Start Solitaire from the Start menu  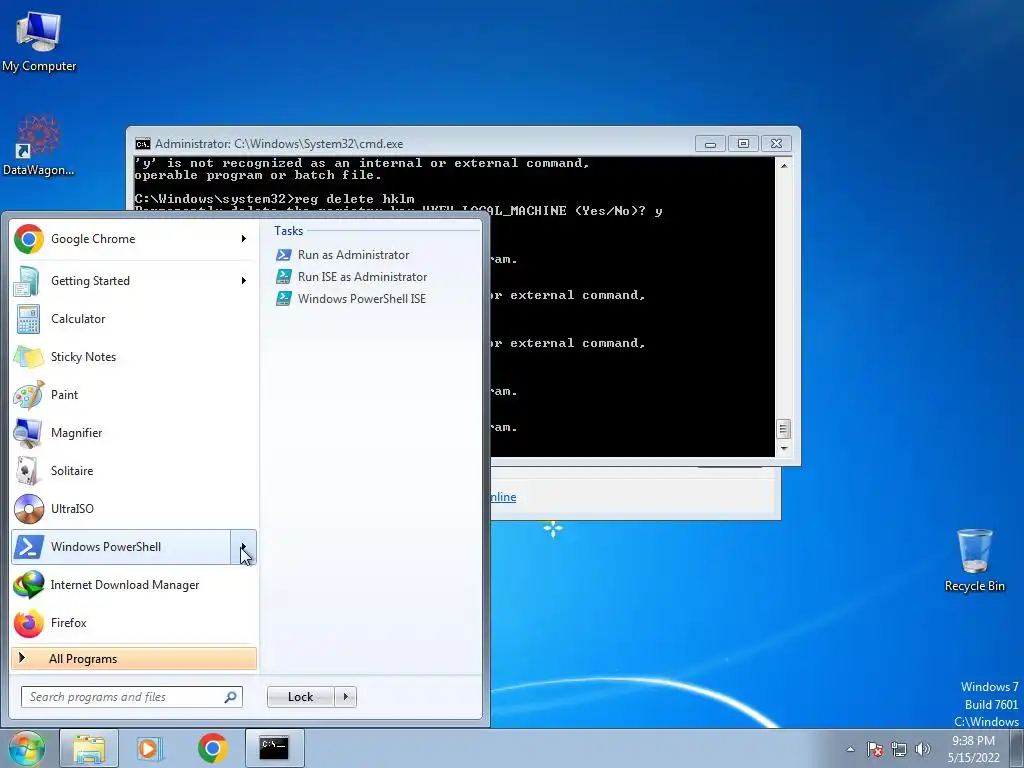pos(134,470)
